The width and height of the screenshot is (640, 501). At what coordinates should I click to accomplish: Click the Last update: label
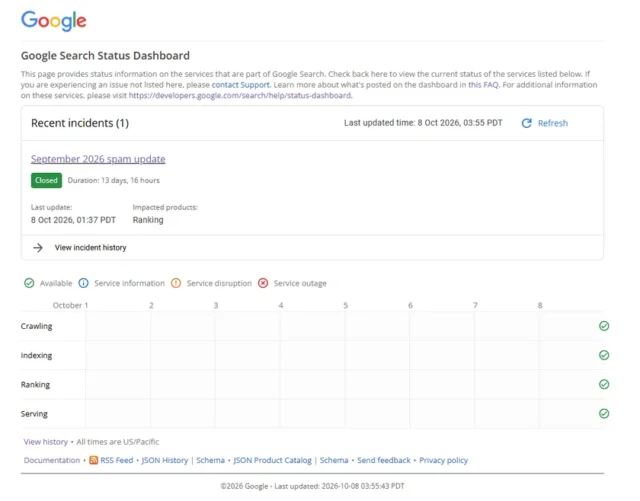coord(51,207)
